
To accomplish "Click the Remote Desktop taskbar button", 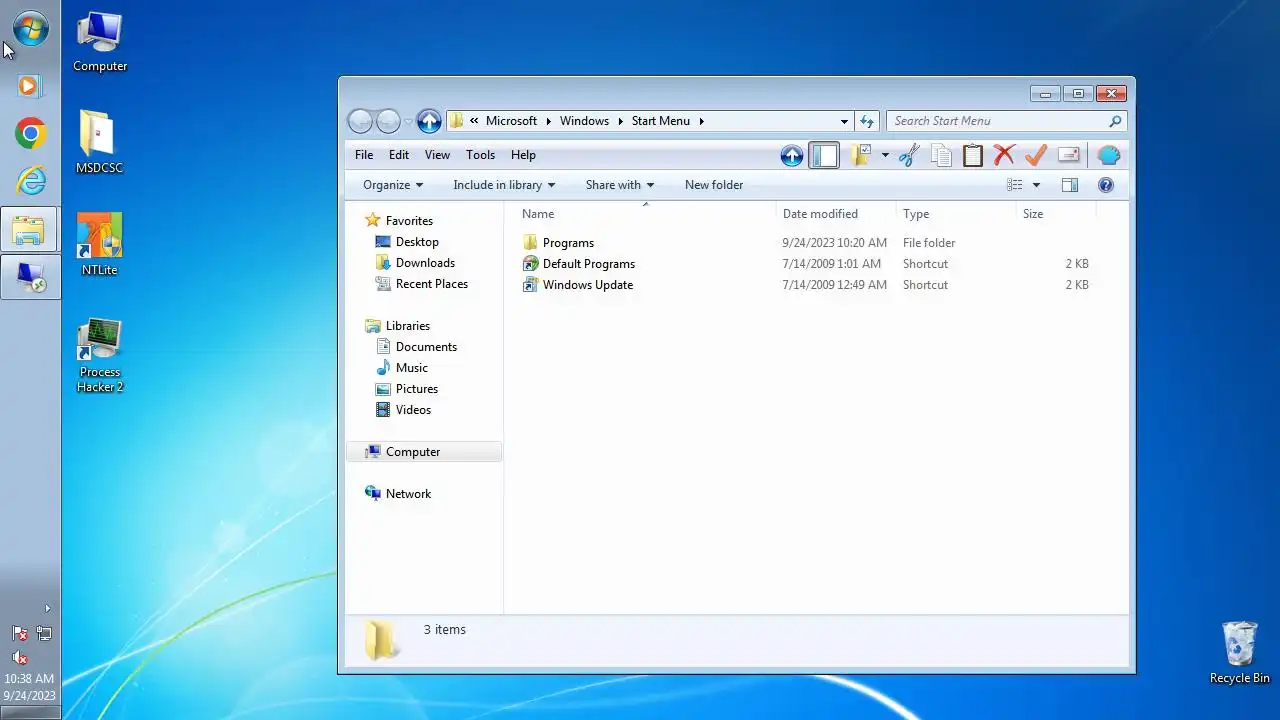I will 30,277.
